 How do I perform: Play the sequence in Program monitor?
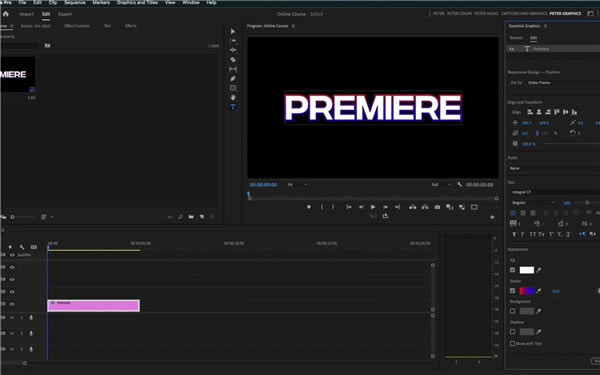tap(373, 207)
